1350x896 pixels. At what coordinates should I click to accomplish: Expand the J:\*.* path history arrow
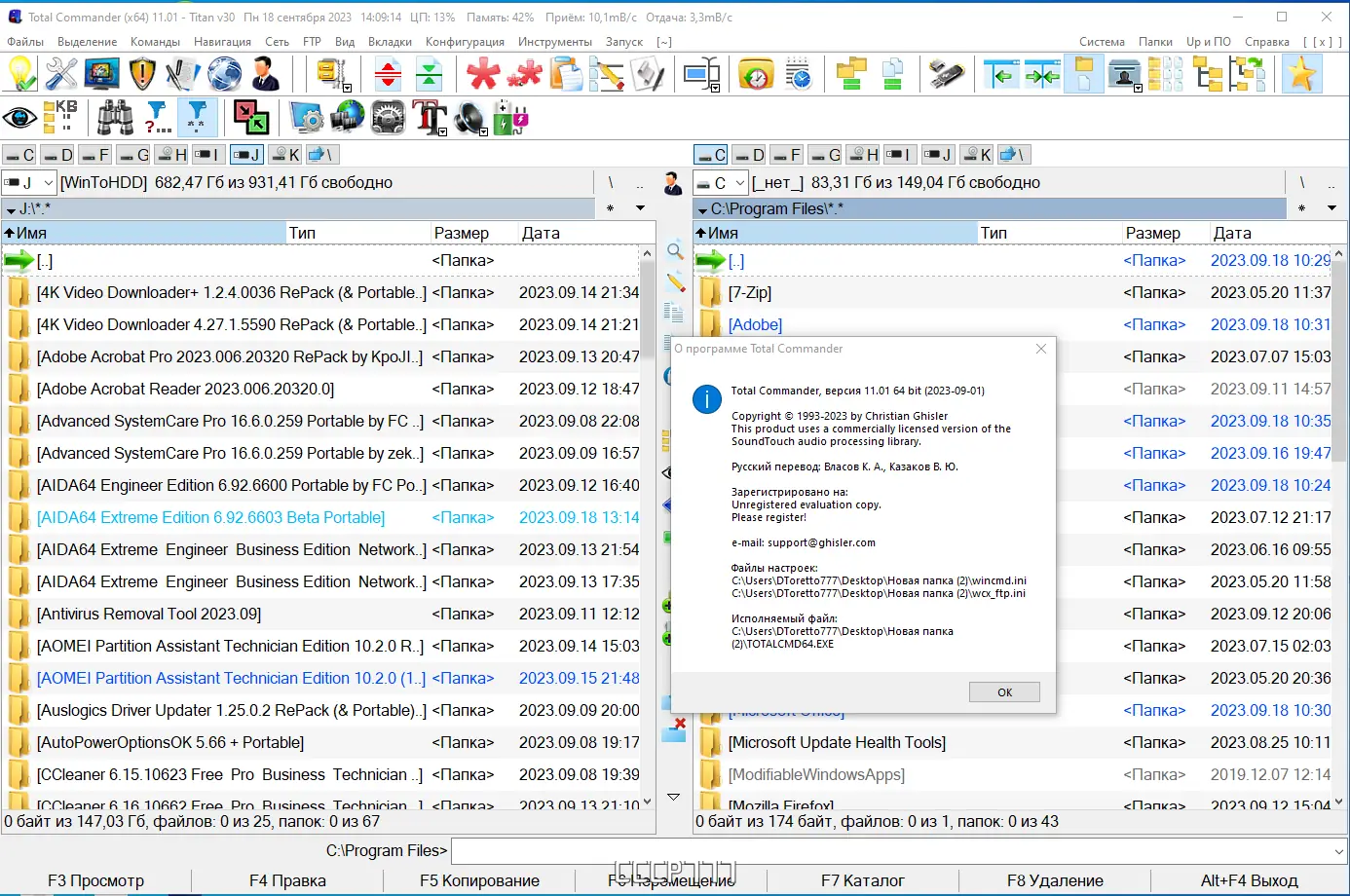click(10, 209)
